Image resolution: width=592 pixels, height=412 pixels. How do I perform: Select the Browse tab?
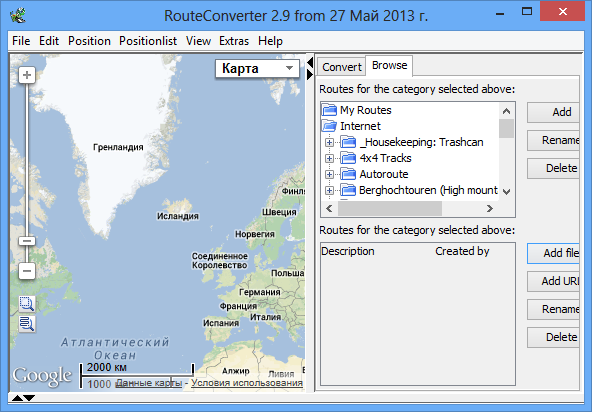pos(389,65)
